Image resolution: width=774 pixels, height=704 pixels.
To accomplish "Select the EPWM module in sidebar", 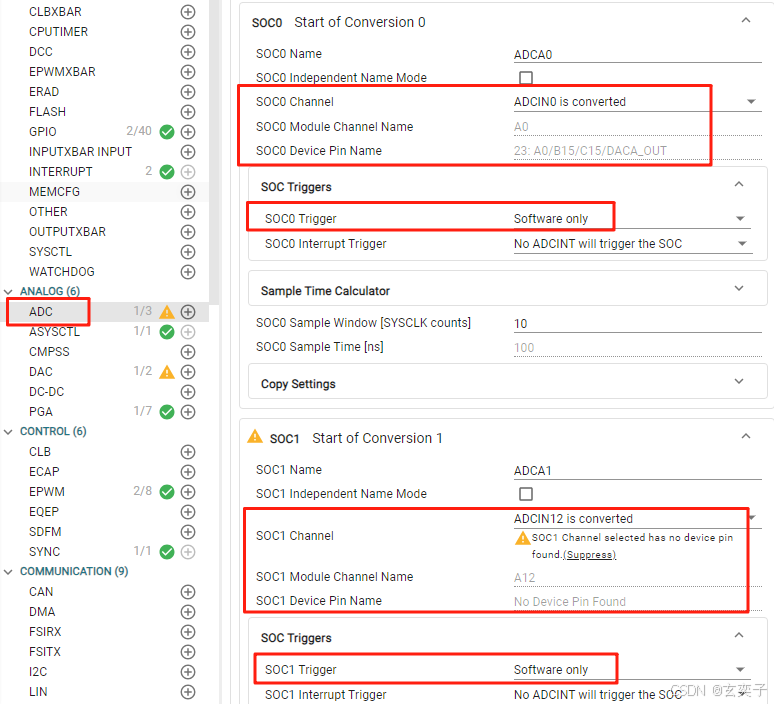I will click(x=47, y=492).
